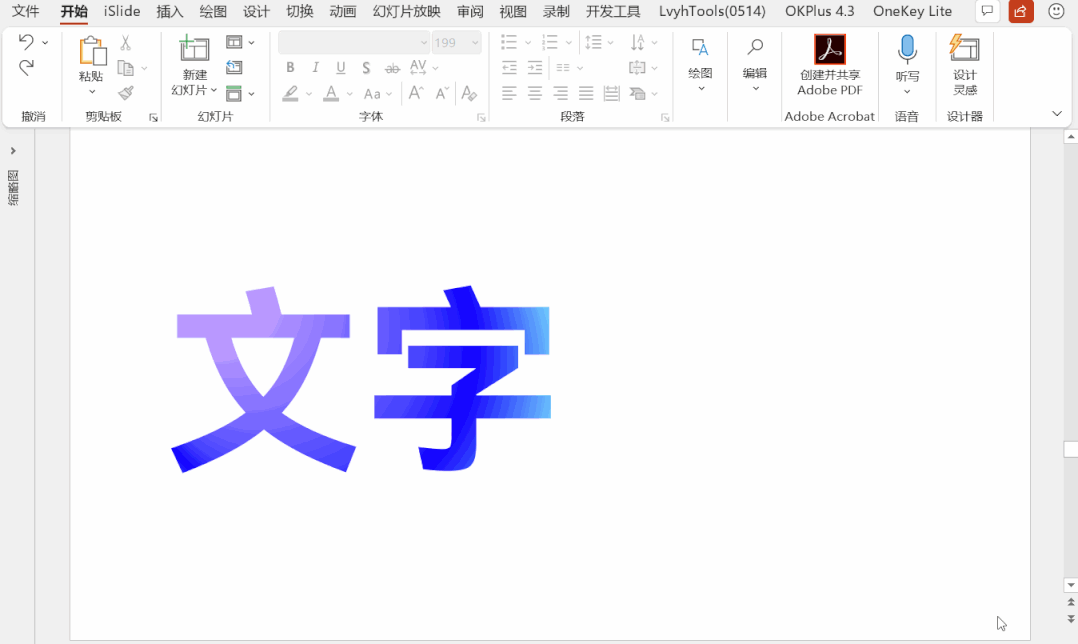Switch to the LvyhTools(0514) tab
Viewport: 1078px width, 644px height.
pyautogui.click(x=712, y=11)
